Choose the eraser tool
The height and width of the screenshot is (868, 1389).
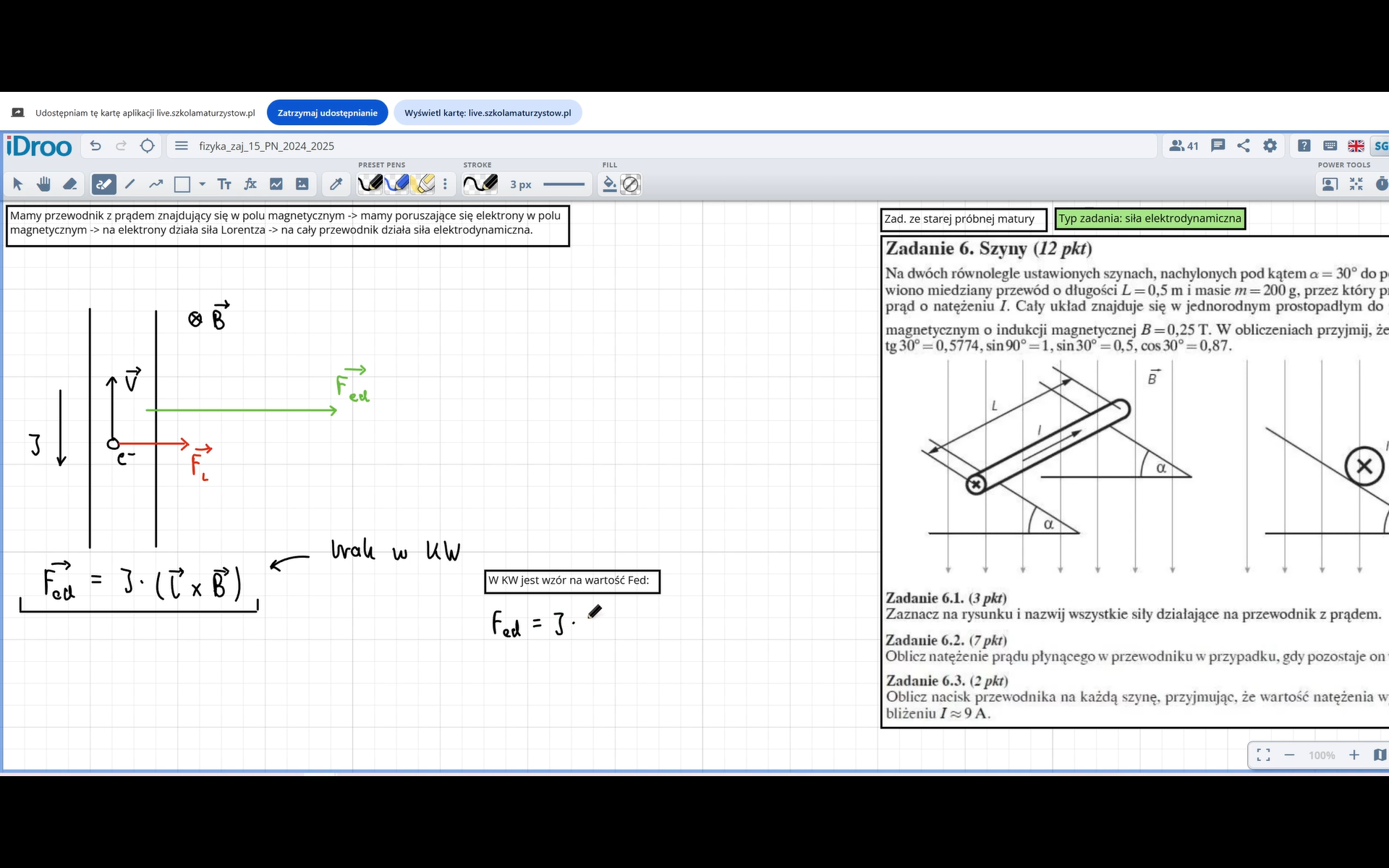pyautogui.click(x=70, y=184)
